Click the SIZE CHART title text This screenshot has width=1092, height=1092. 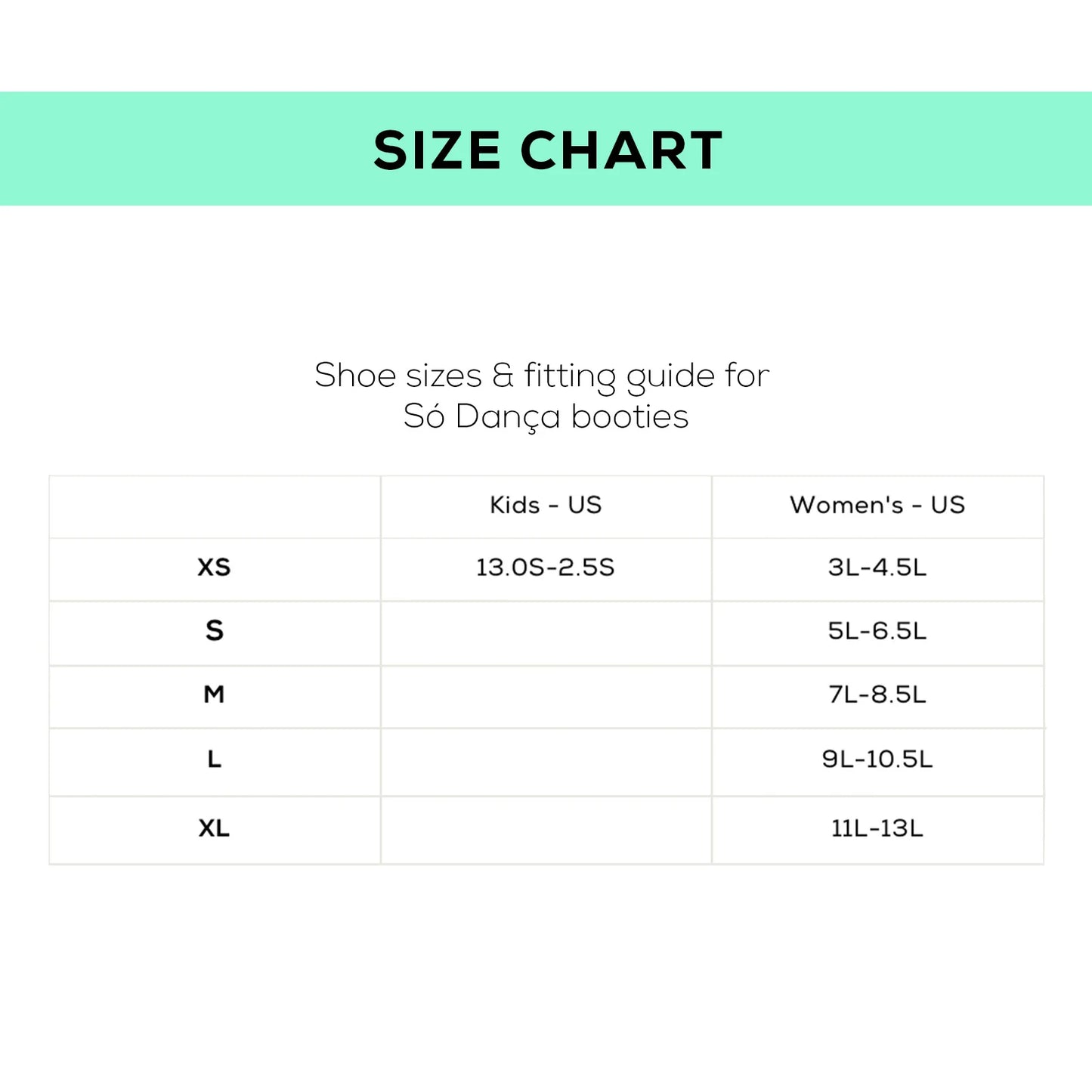pos(547,150)
